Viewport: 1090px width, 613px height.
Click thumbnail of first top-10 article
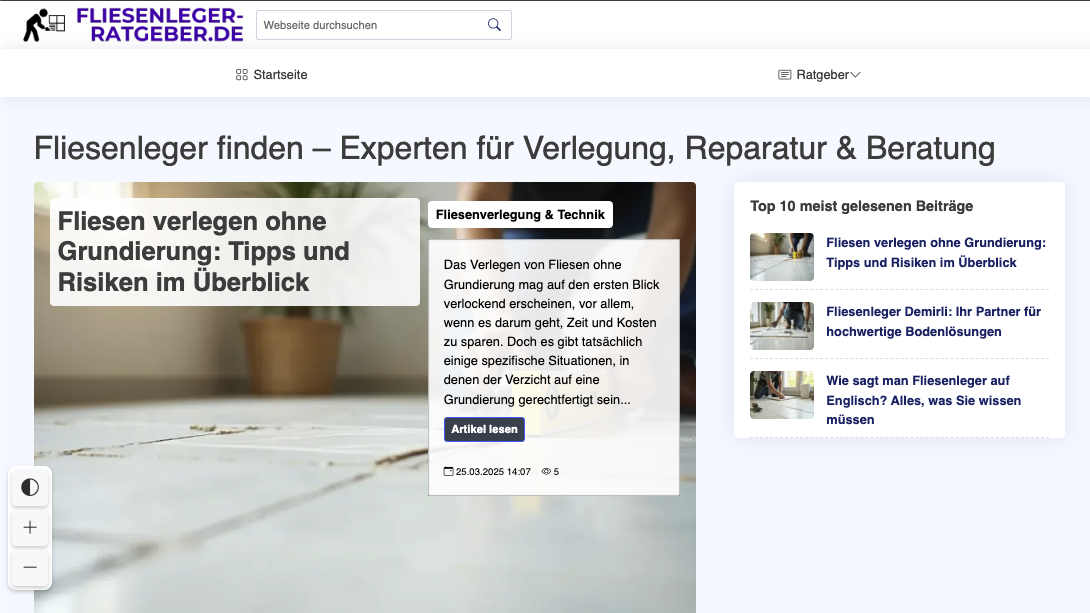[x=782, y=257]
